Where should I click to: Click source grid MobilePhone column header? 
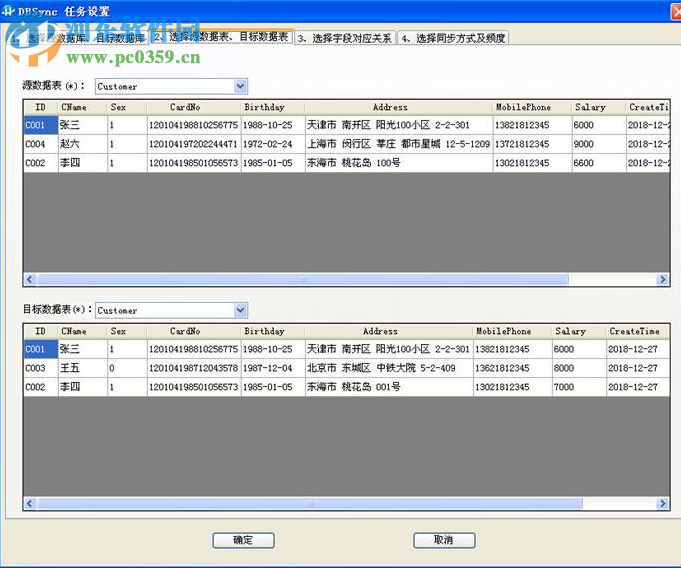click(x=532, y=107)
